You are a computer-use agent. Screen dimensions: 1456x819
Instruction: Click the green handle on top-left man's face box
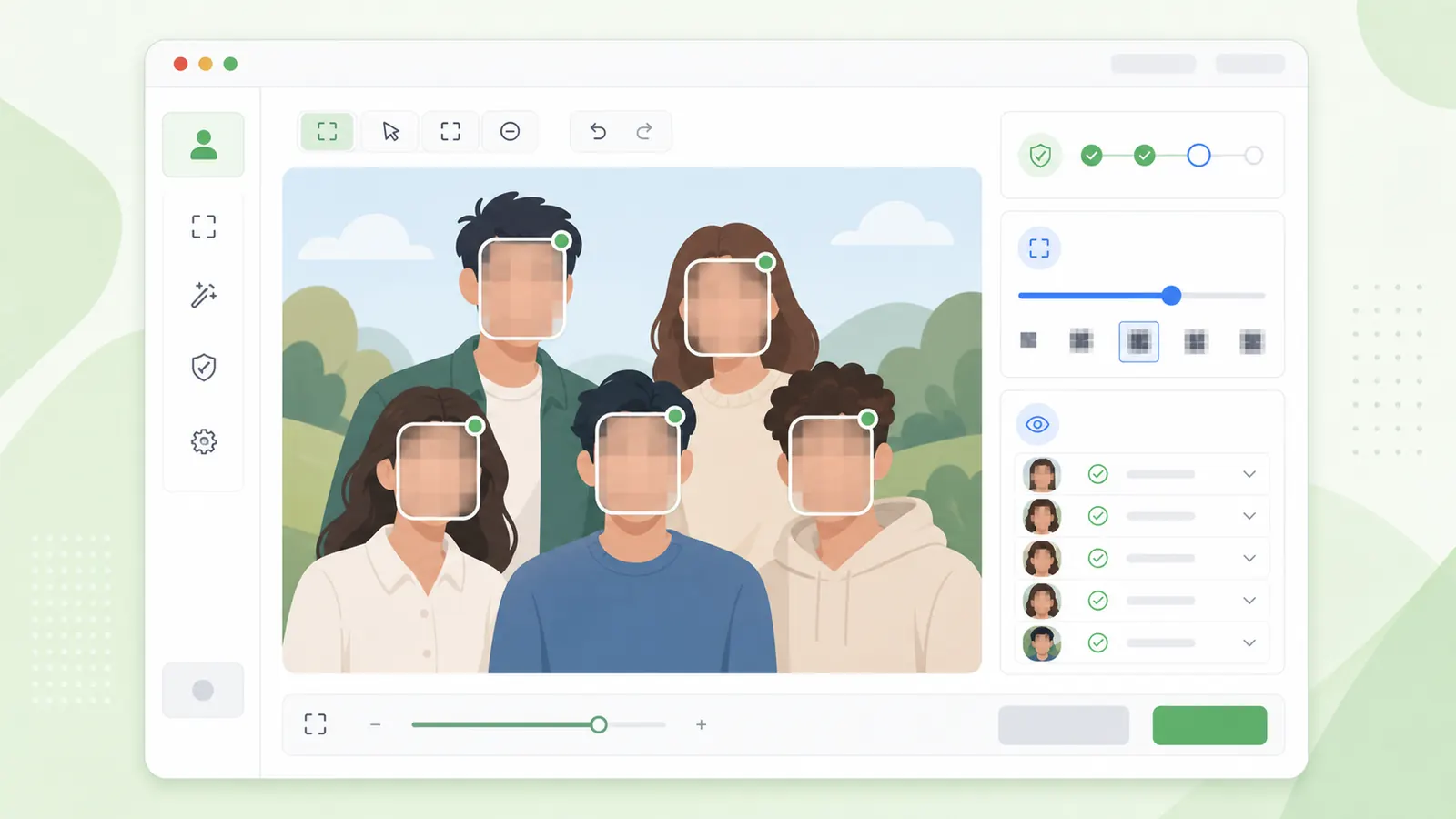(x=561, y=240)
